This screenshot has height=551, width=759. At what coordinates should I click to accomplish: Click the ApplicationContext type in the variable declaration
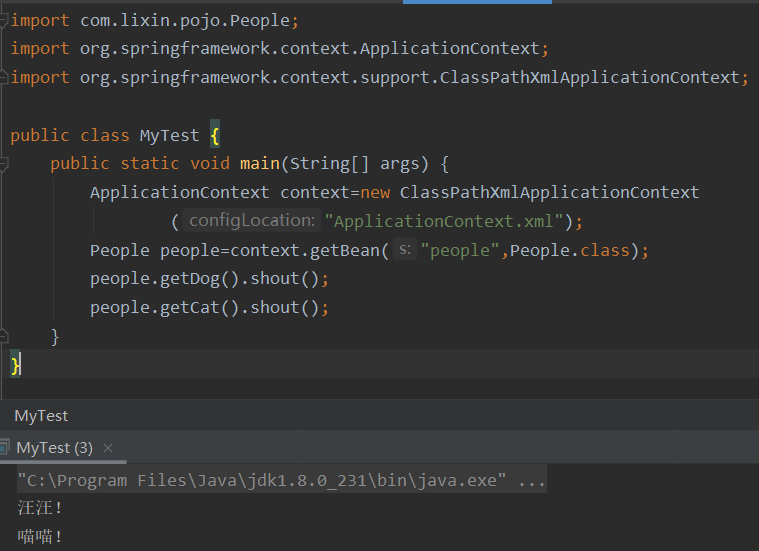point(180,192)
